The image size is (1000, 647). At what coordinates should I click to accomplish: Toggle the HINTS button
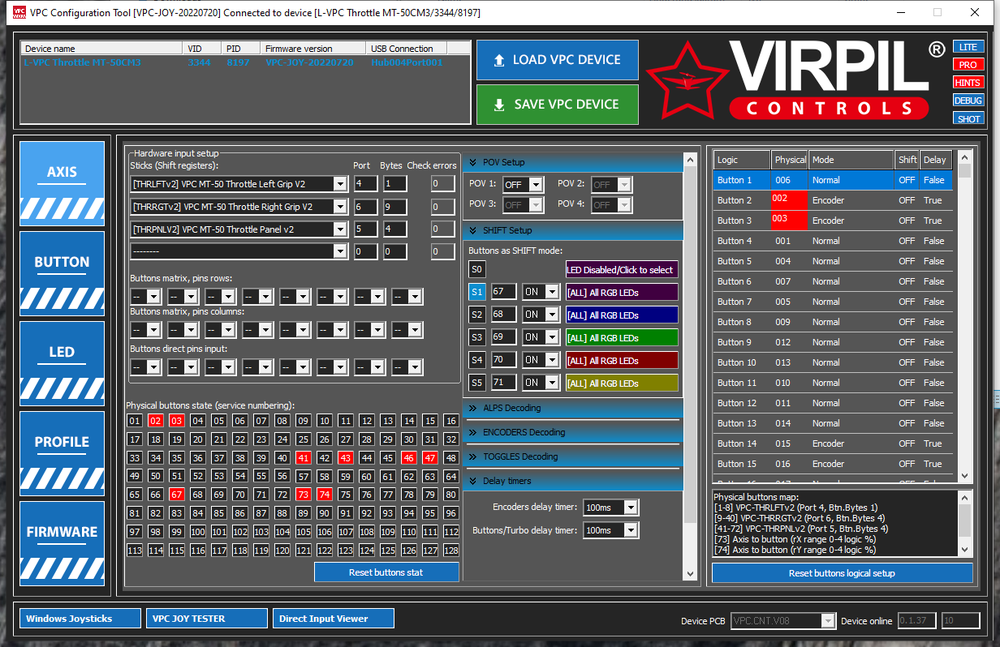(968, 82)
